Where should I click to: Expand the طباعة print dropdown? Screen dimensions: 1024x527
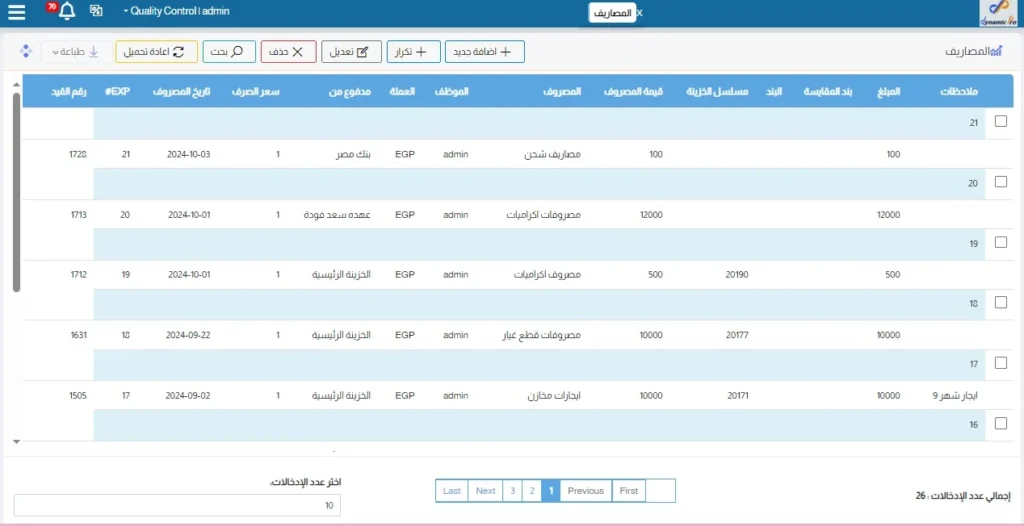pyautogui.click(x=72, y=52)
